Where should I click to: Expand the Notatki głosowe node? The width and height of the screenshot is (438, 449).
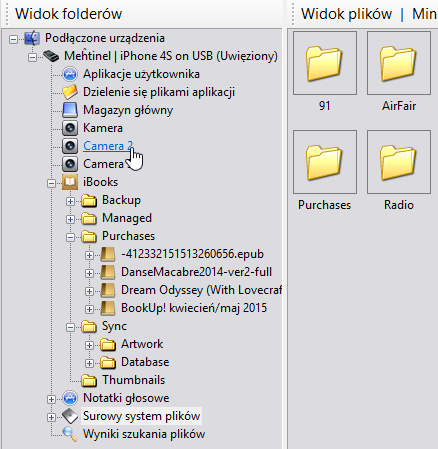(x=51, y=399)
